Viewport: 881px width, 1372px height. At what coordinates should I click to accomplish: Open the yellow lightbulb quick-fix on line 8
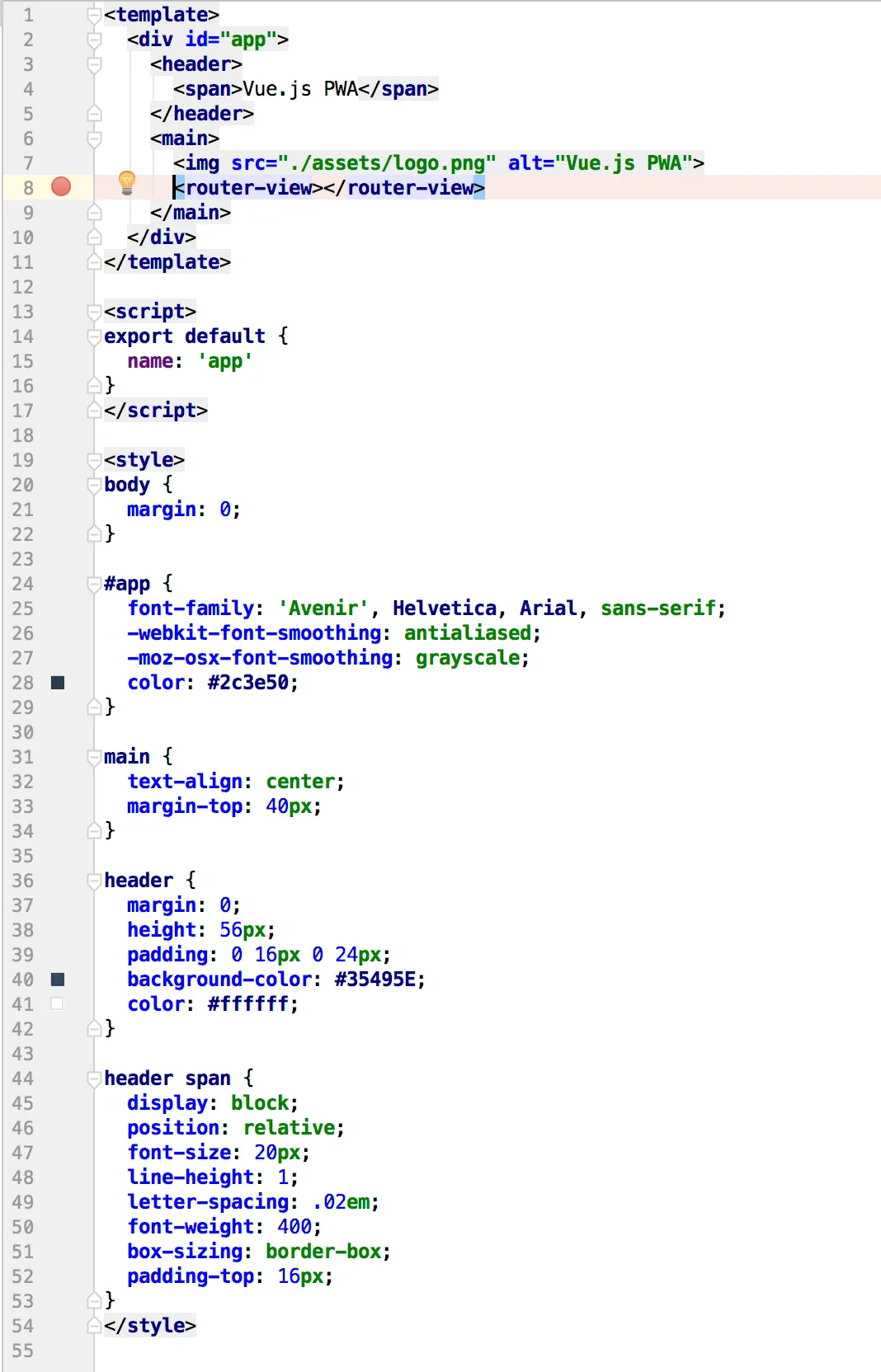(x=126, y=182)
